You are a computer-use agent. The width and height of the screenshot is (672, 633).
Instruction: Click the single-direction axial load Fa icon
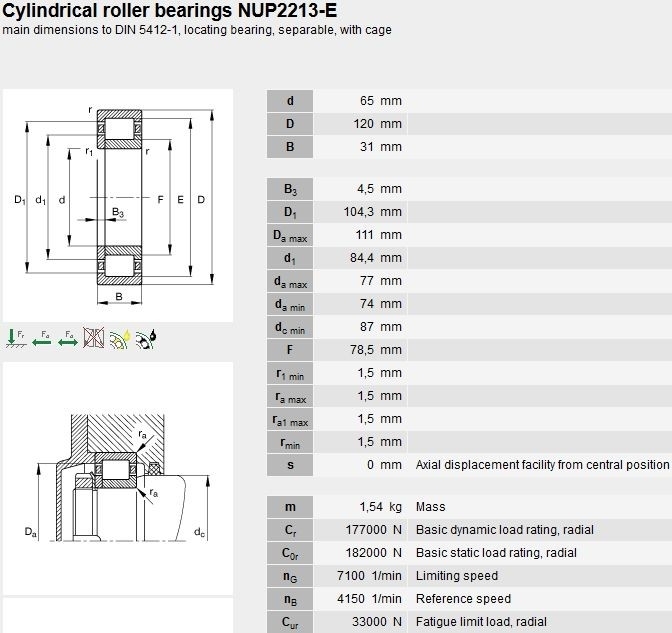tap(42, 339)
